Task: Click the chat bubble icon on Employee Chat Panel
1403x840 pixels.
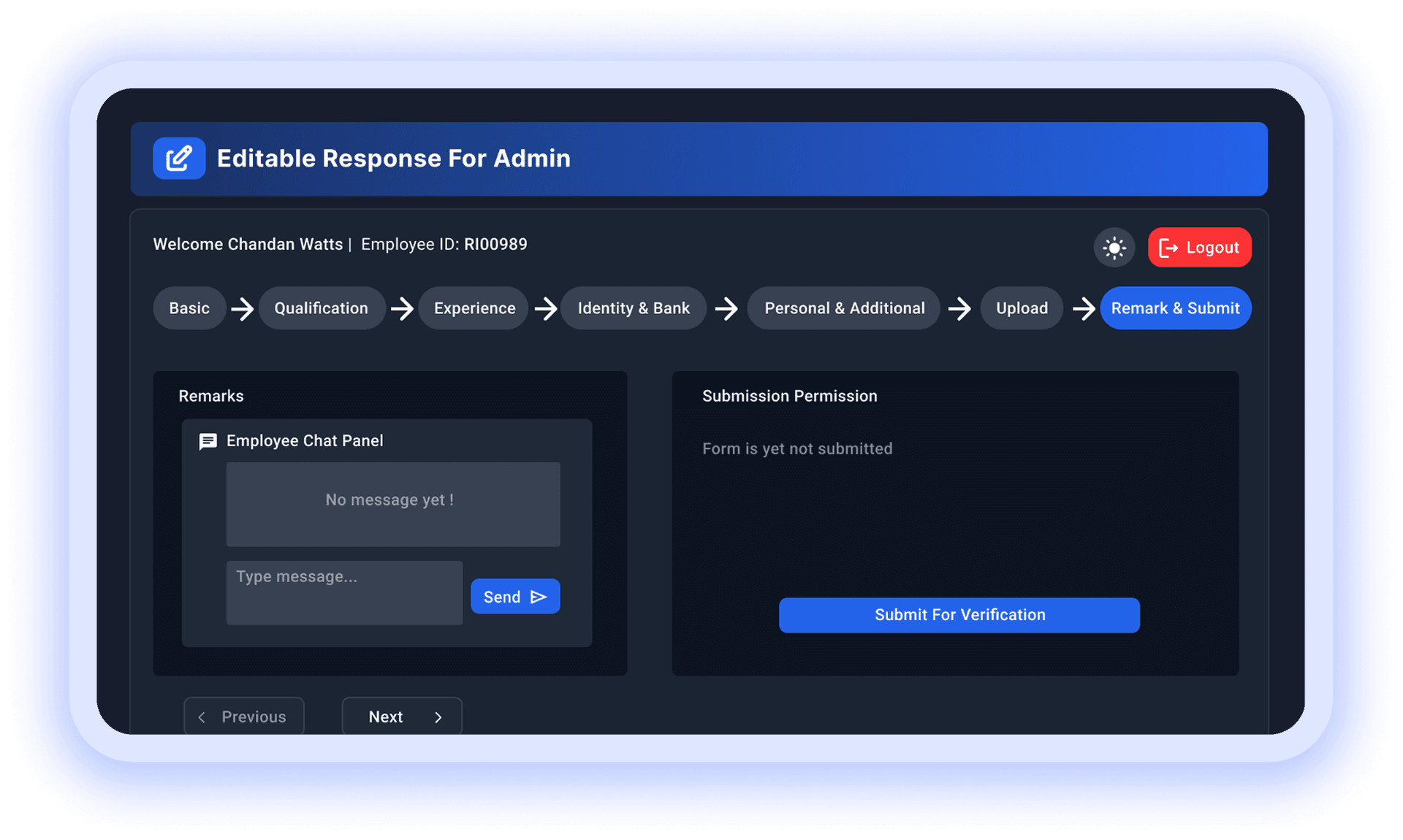Action: [208, 441]
